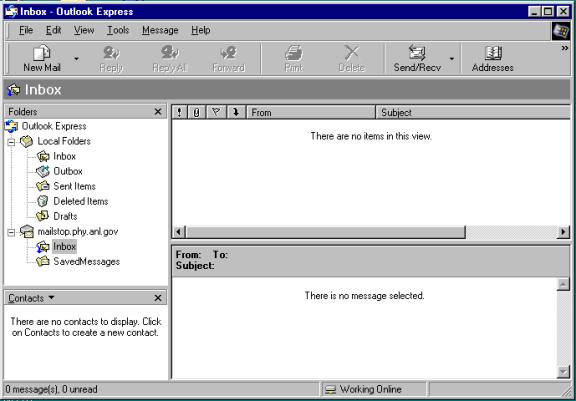This screenshot has height=401, width=576.
Task: Sort by the Flag column header
Action: (x=217, y=112)
